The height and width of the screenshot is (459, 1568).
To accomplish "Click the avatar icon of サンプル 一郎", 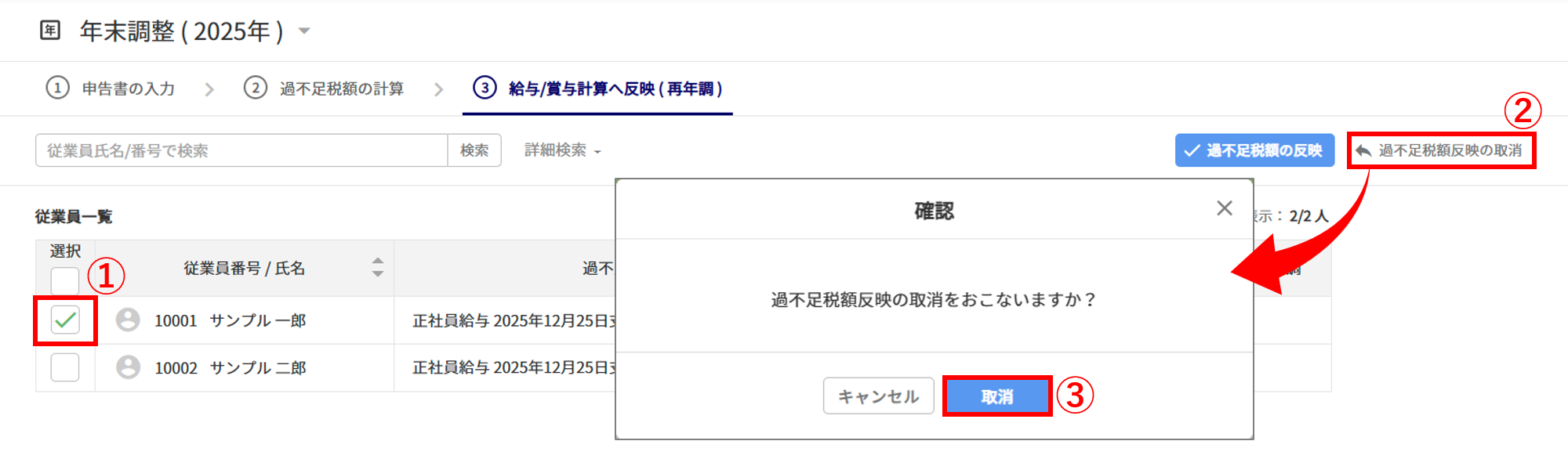I will (x=128, y=320).
